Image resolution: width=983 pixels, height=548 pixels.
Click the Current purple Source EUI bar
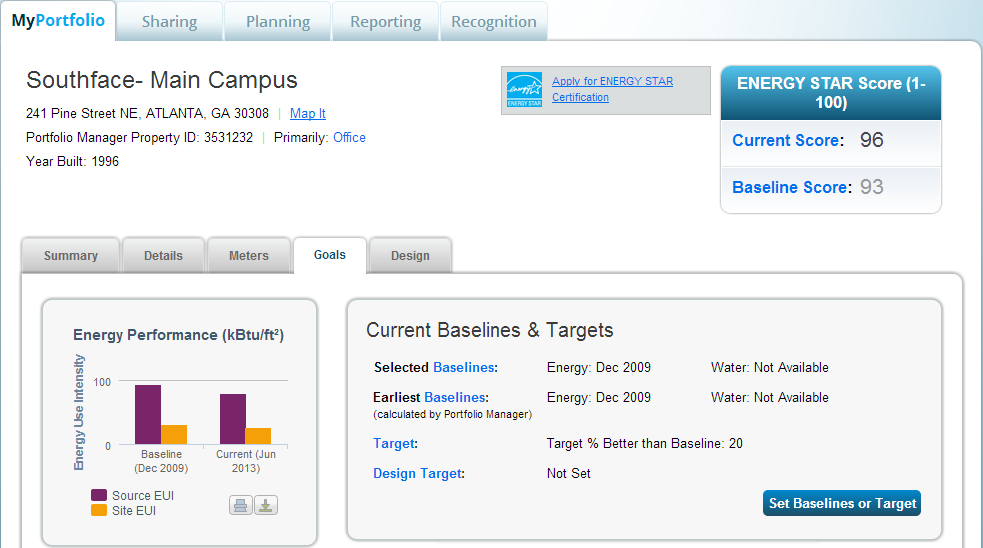click(233, 419)
